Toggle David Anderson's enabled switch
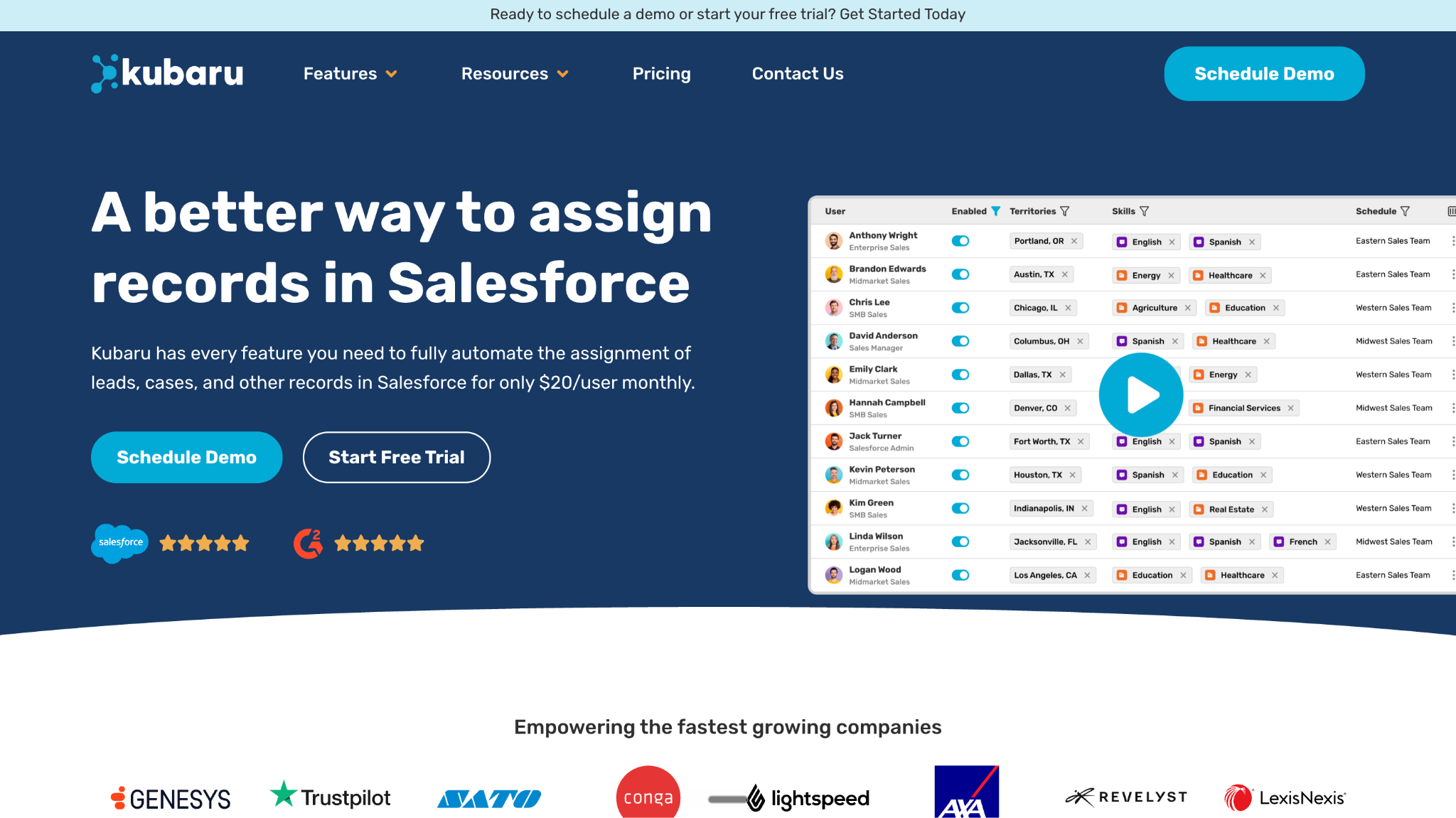 click(960, 341)
